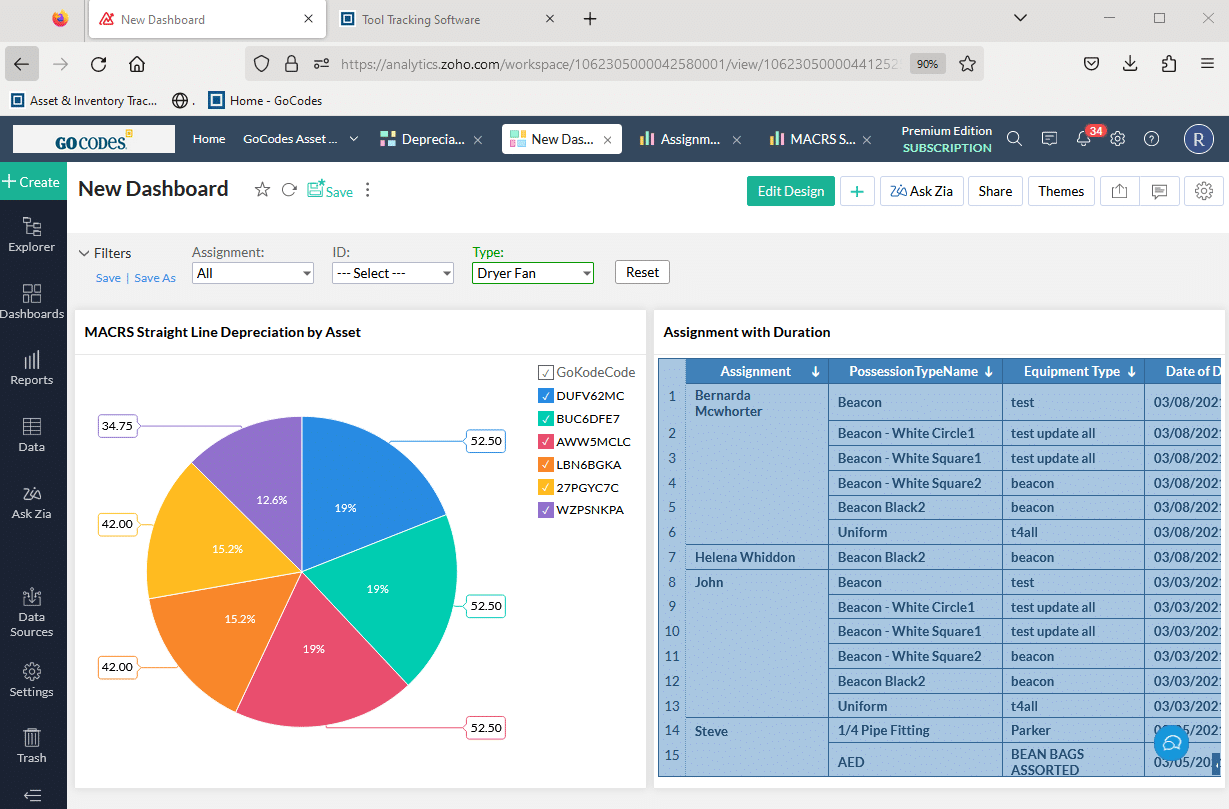Toggle the GoKodeCode select-all checkbox
The width and height of the screenshot is (1229, 809).
(545, 372)
